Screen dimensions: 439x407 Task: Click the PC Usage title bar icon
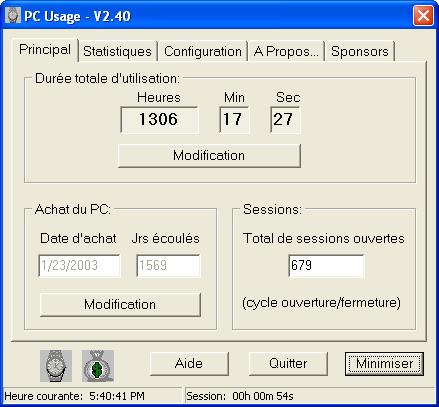(13, 15)
